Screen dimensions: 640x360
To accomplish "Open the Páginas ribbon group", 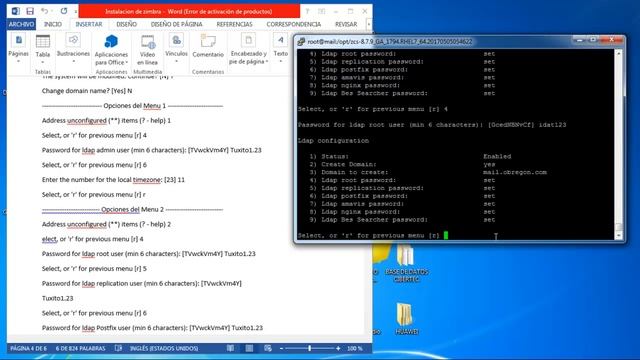I will pos(18,49).
